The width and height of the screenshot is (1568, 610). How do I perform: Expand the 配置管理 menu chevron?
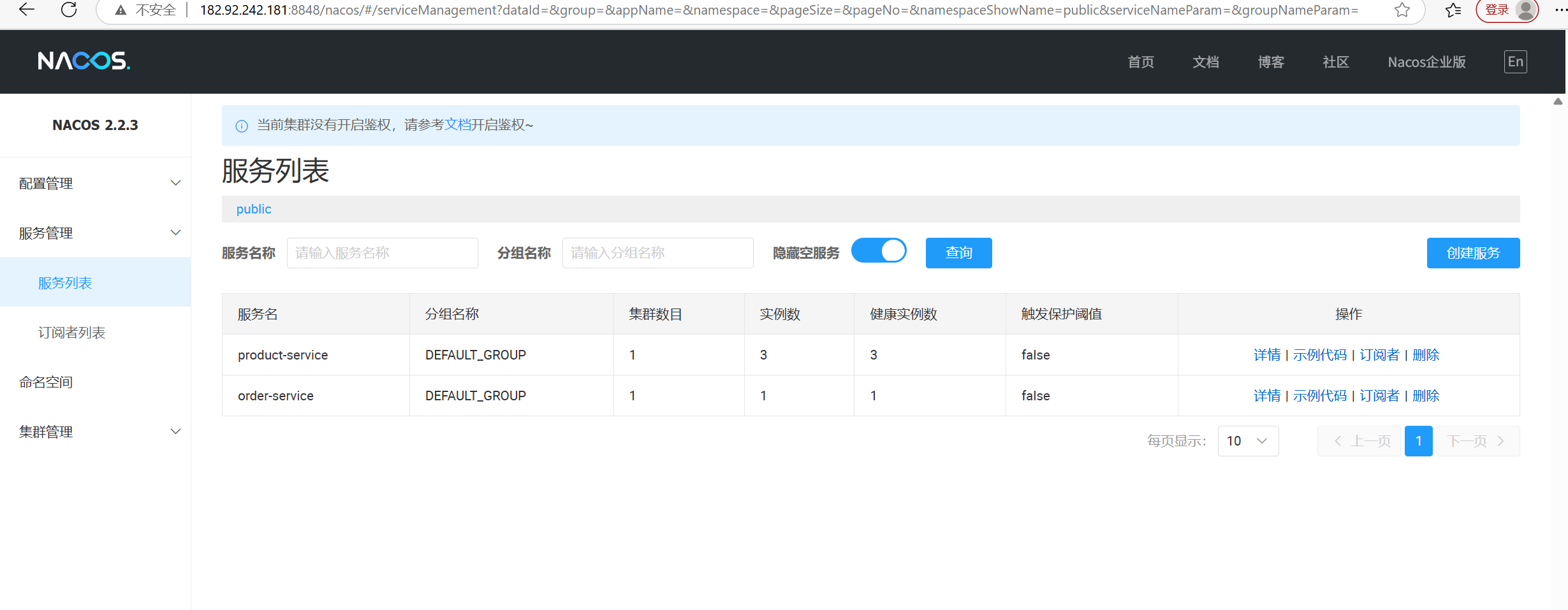coord(176,183)
